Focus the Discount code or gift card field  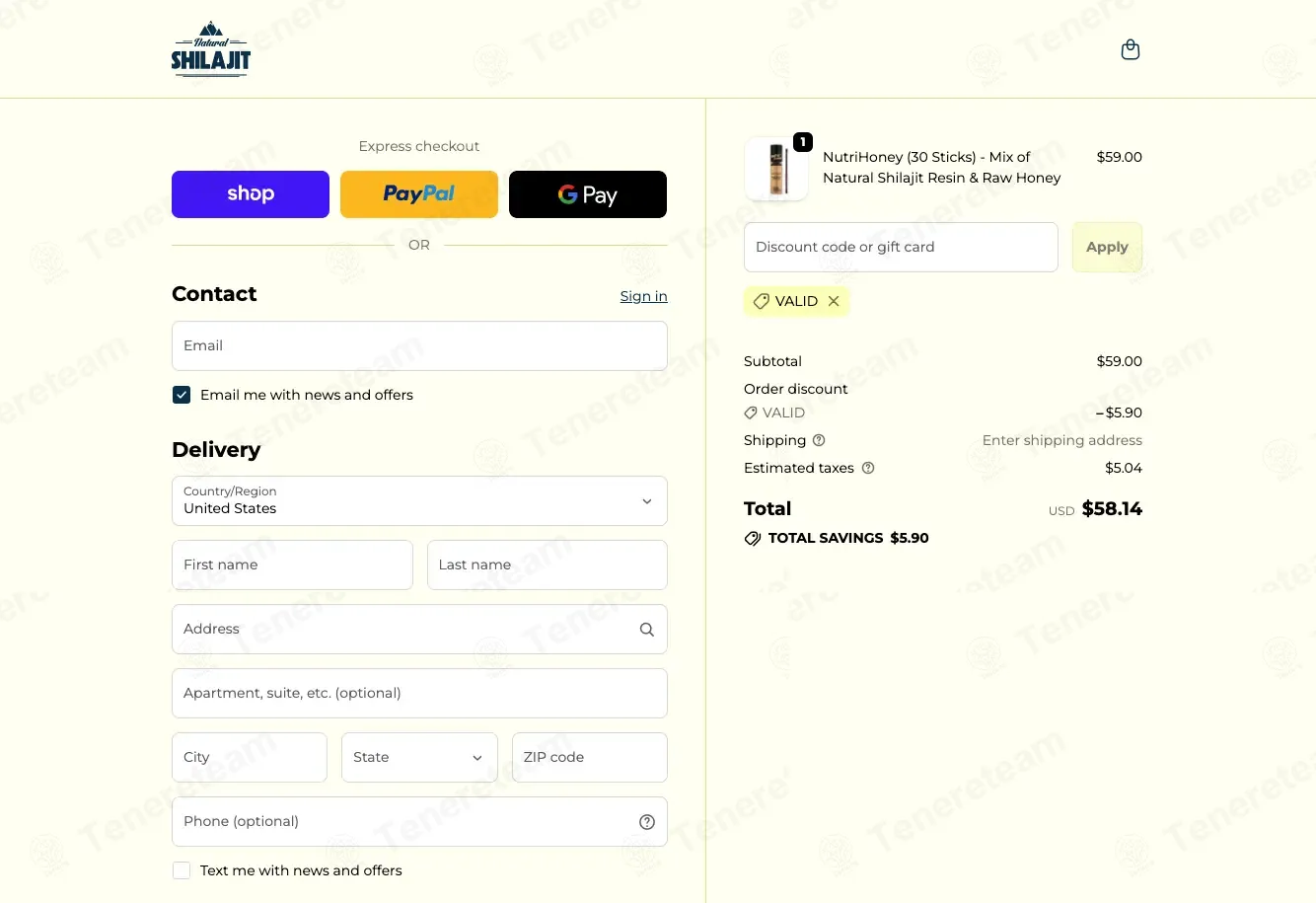click(x=901, y=247)
